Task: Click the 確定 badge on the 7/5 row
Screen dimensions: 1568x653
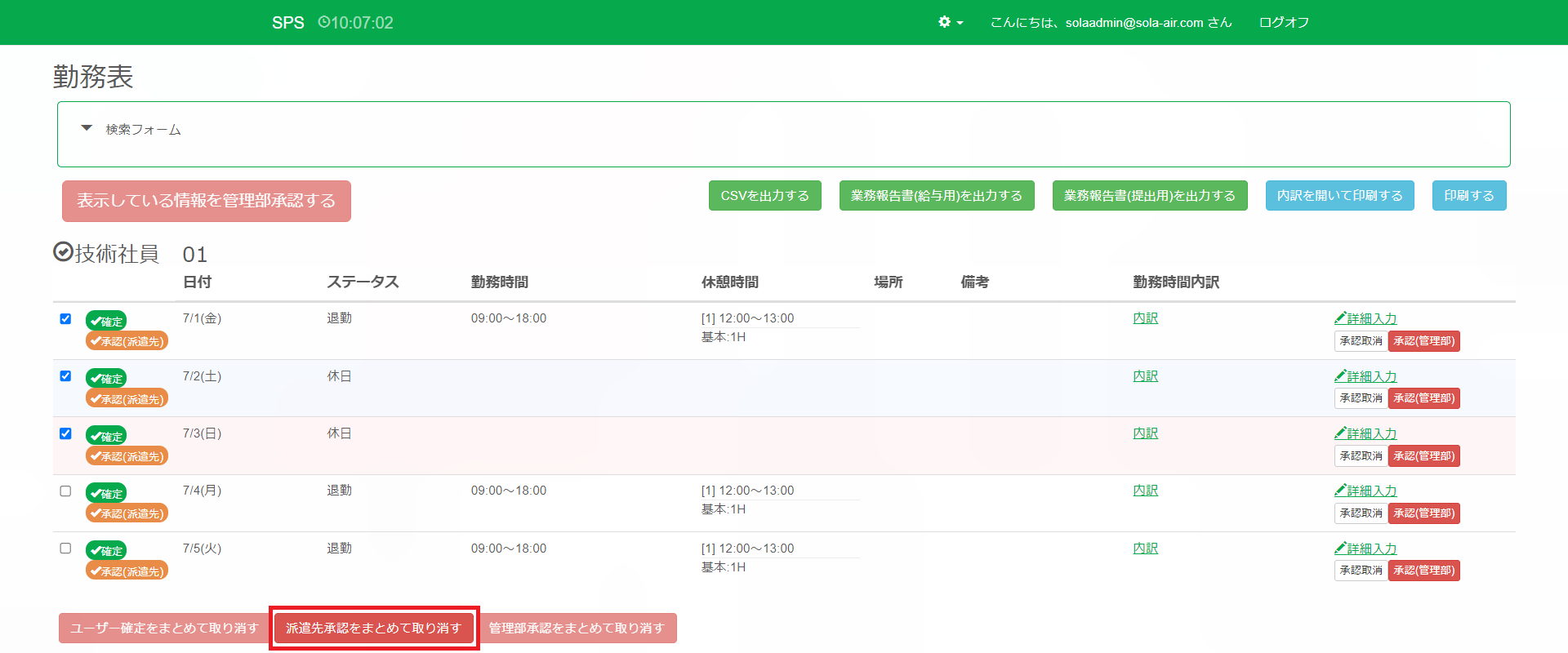Action: click(x=106, y=551)
